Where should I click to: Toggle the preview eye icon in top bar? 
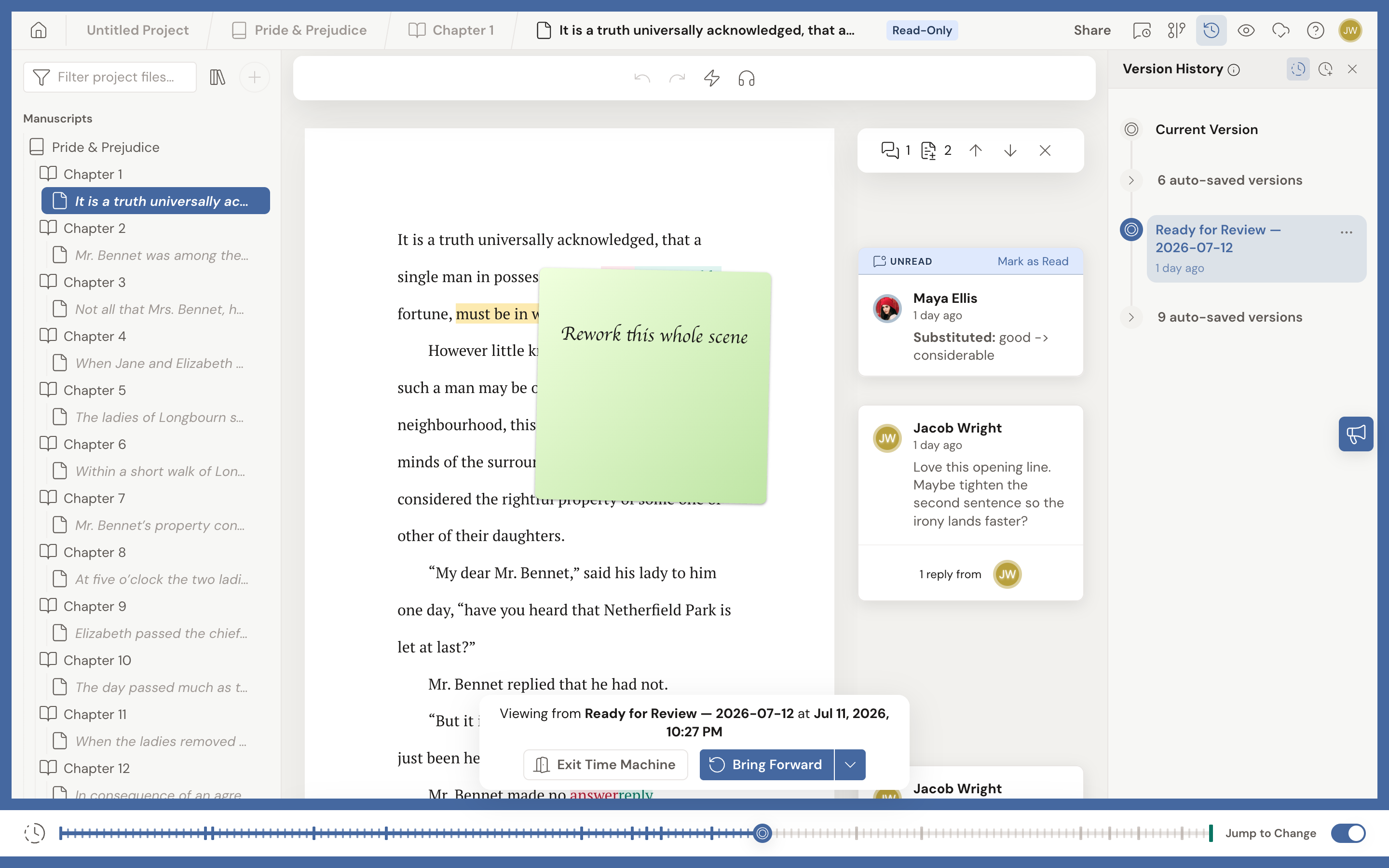[x=1246, y=30]
